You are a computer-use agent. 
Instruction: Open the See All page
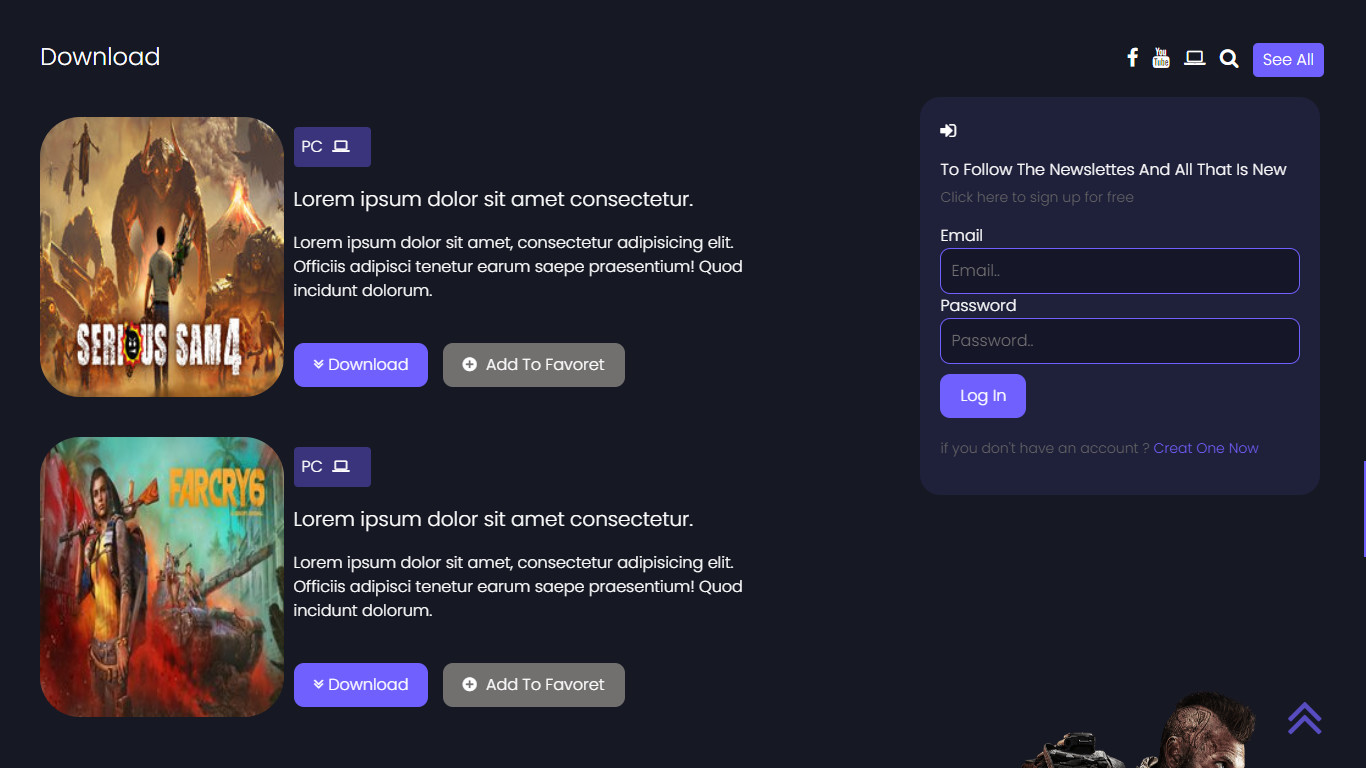tap(1288, 59)
